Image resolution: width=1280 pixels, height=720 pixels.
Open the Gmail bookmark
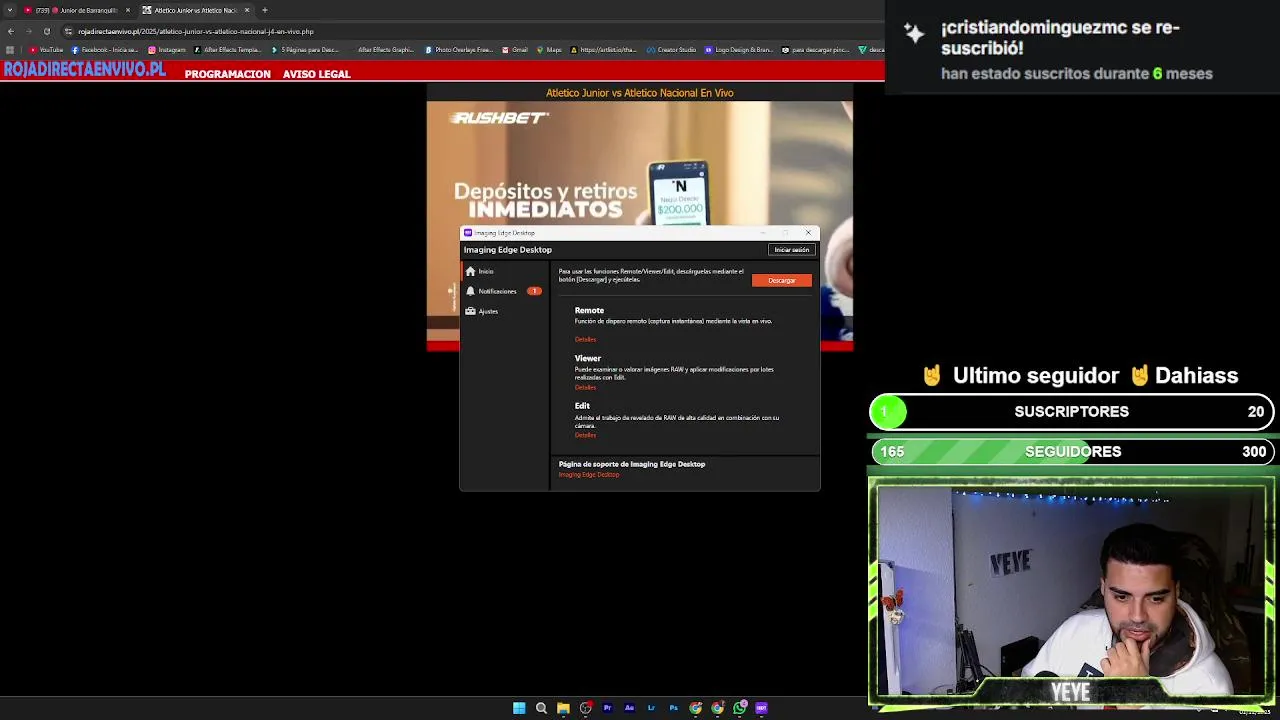pyautogui.click(x=515, y=50)
